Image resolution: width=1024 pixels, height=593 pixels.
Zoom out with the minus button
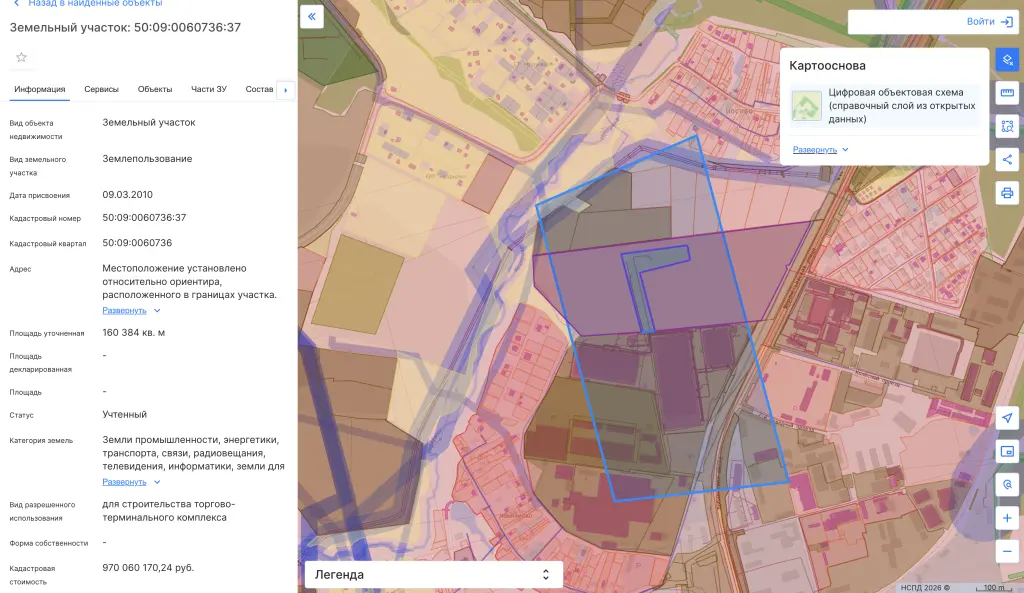tap(1007, 551)
